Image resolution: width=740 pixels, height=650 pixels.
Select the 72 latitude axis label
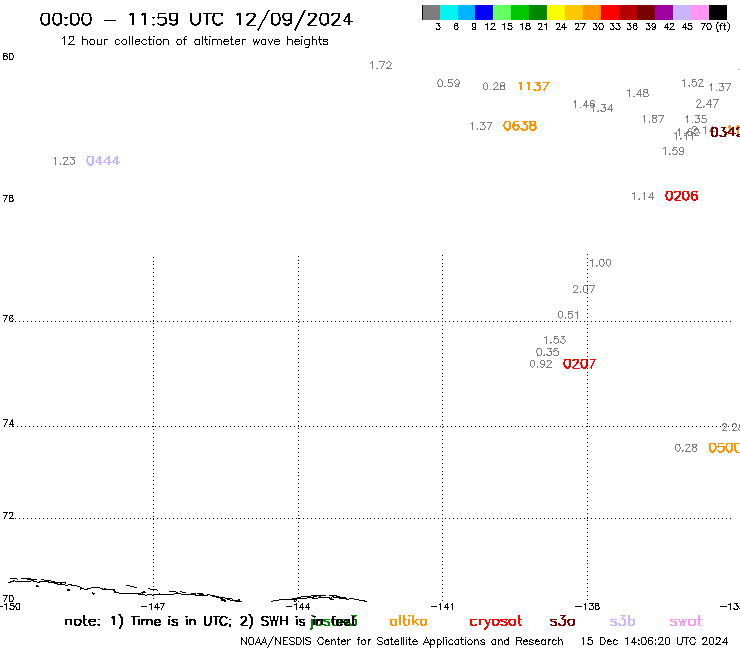(8, 516)
